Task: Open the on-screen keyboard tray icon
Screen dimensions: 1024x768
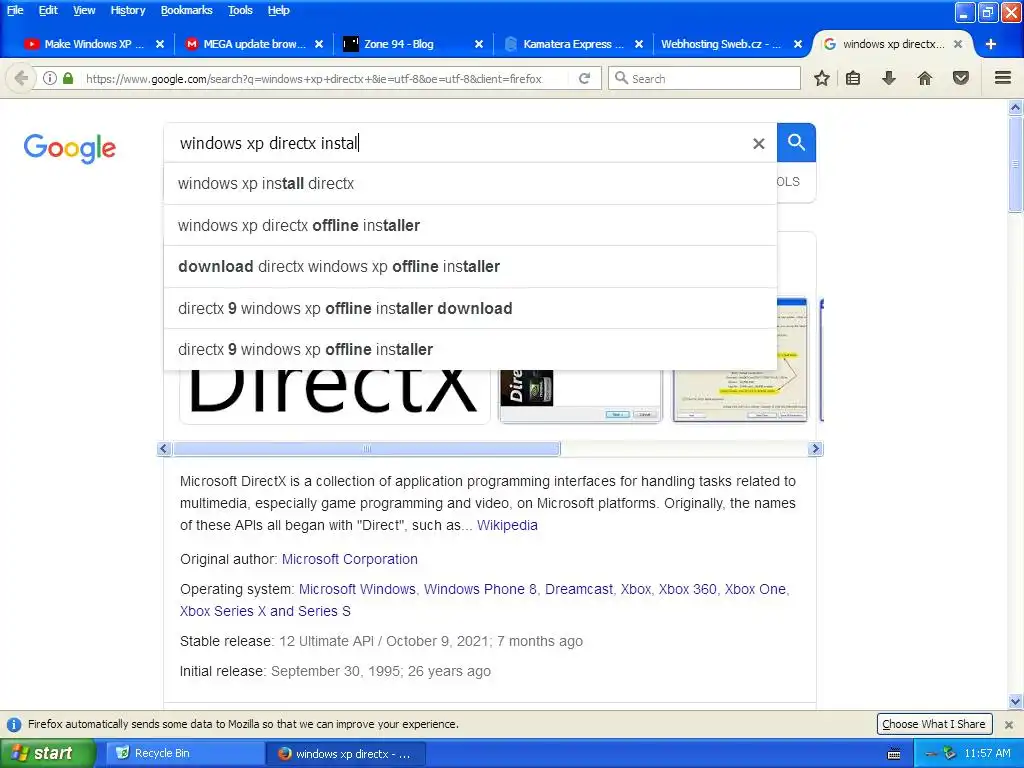Action: coord(894,754)
